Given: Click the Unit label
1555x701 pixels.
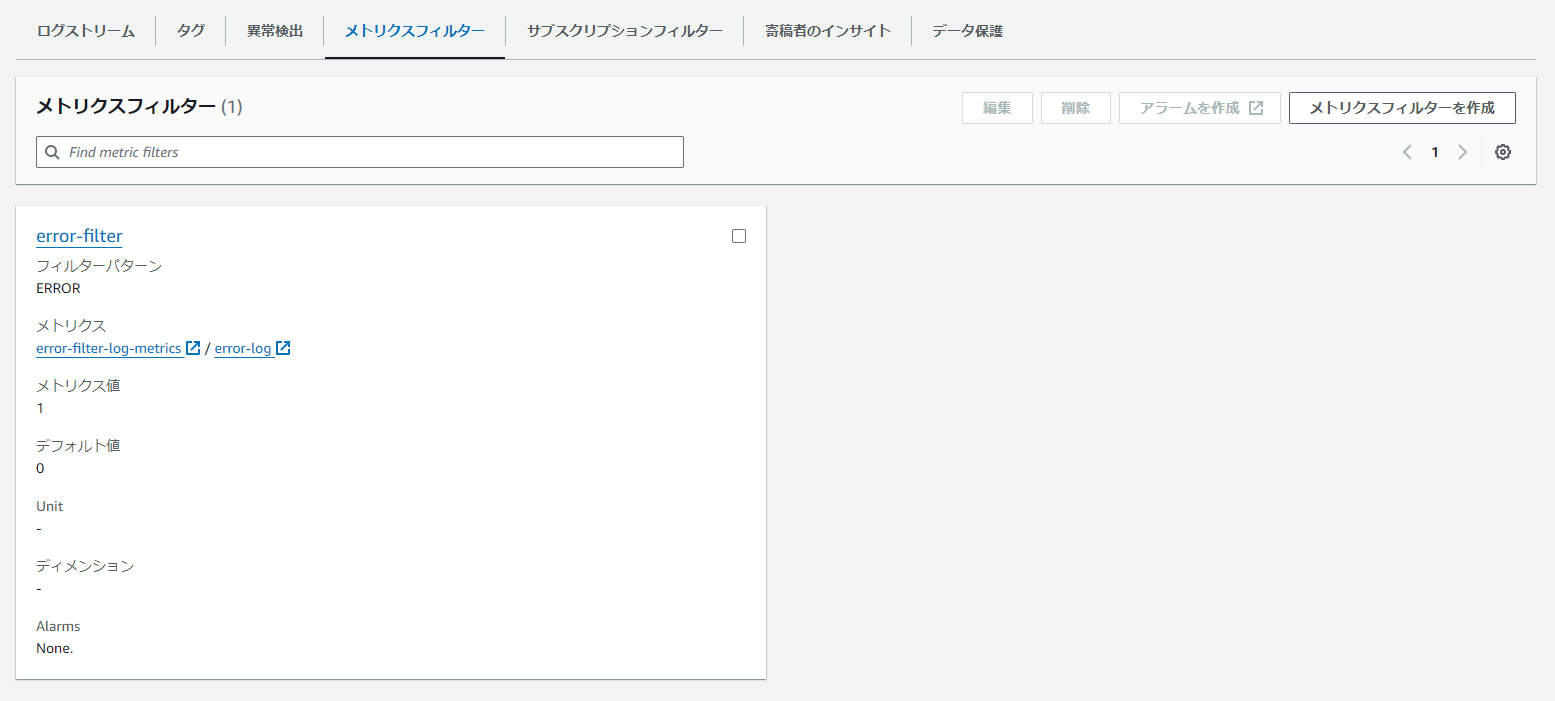Looking at the screenshot, I should [50, 506].
